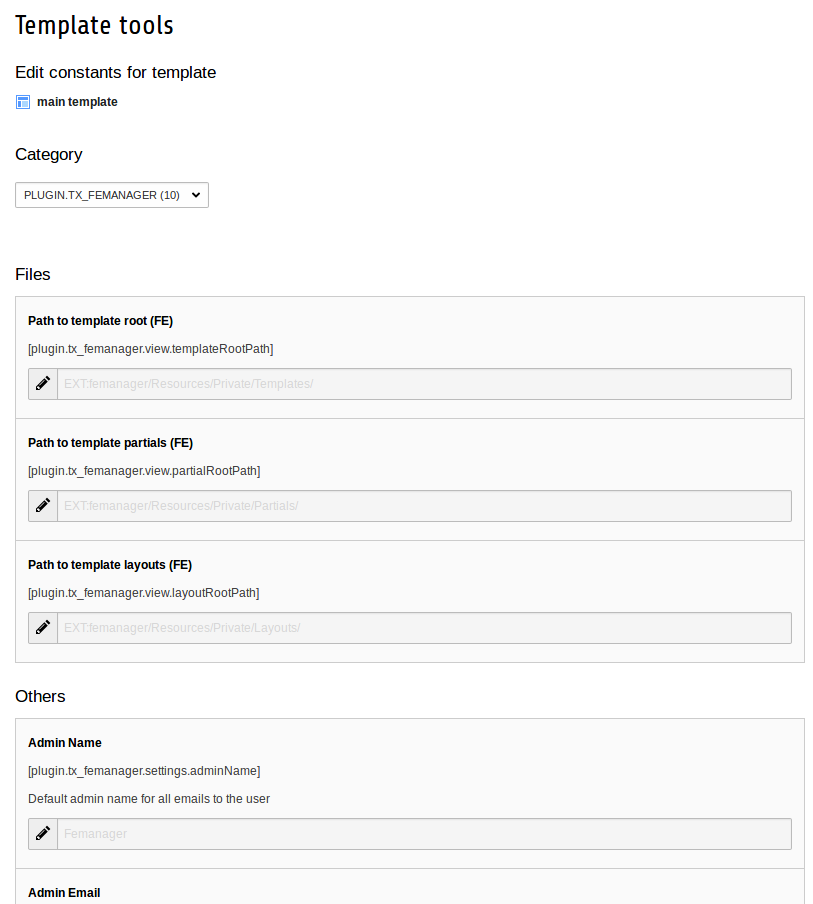Click the "main template" title text
This screenshot has height=904, width=813.
[77, 102]
